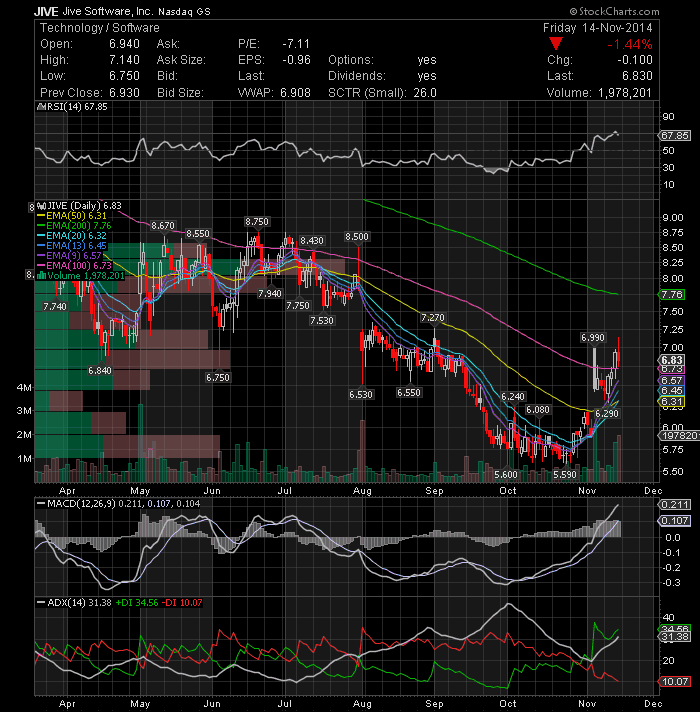Click the JIVE (Daily) 6.83 legend entry
The width and height of the screenshot is (700, 712).
pyautogui.click(x=79, y=206)
